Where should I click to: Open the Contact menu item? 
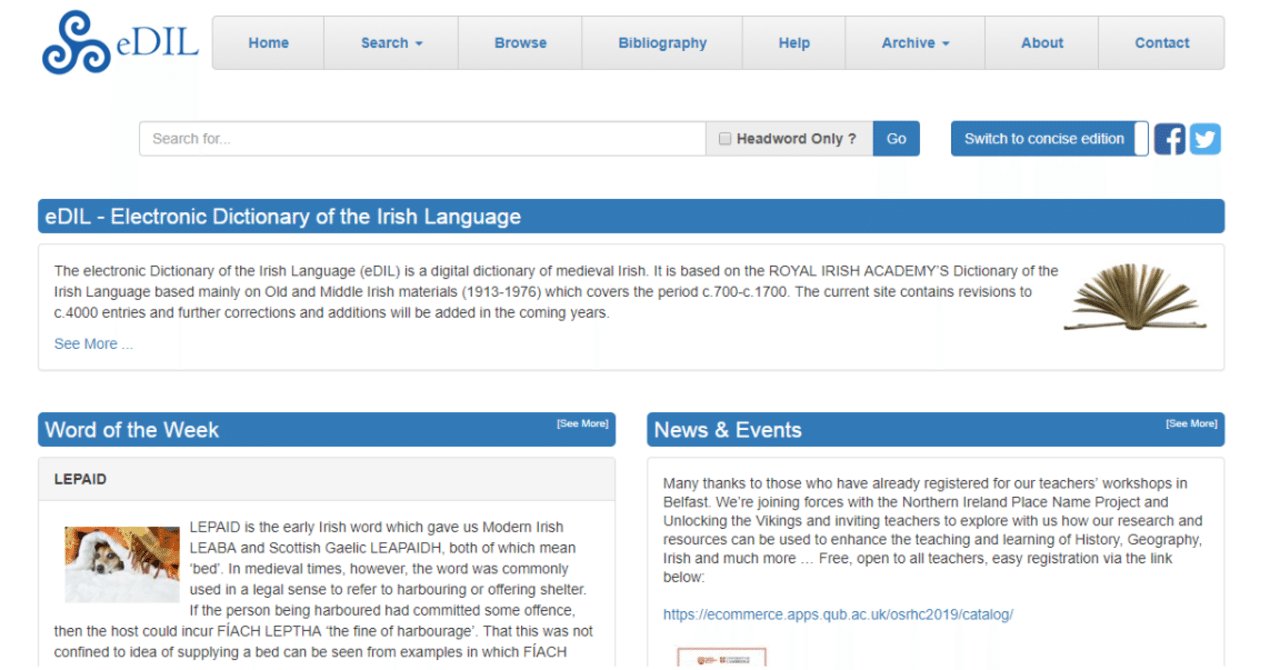click(x=1162, y=43)
